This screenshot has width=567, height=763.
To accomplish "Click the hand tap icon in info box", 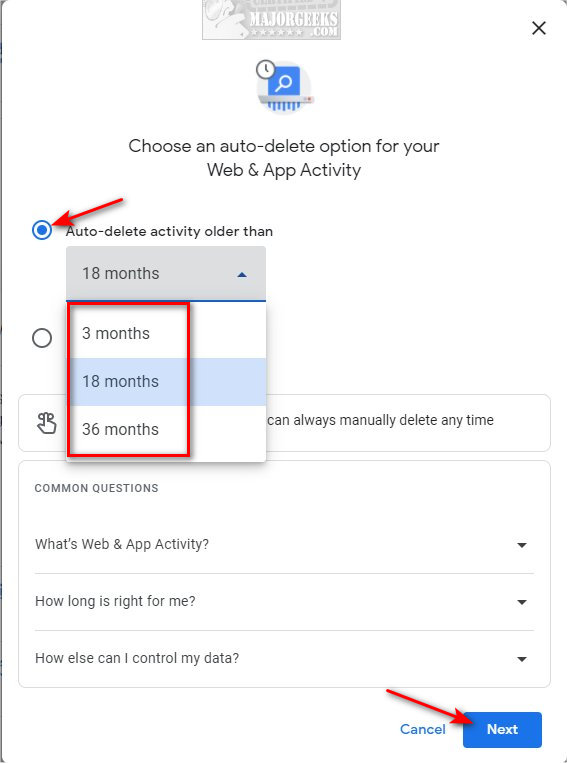I will click(47, 422).
